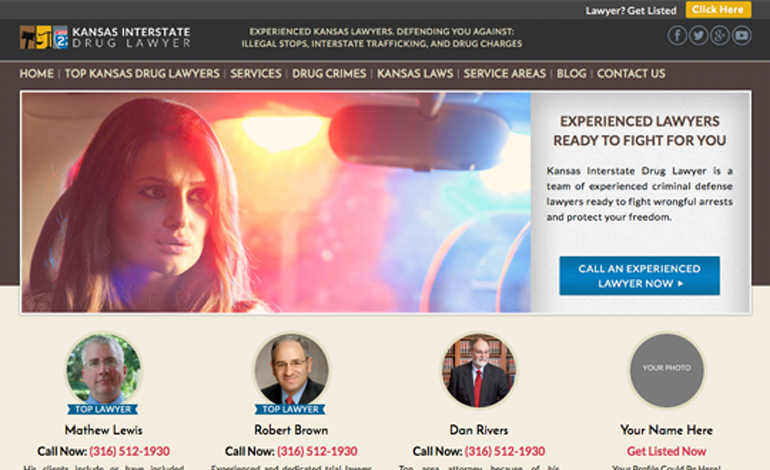Open Top Kansas Drug Lawyers menu

point(142,74)
